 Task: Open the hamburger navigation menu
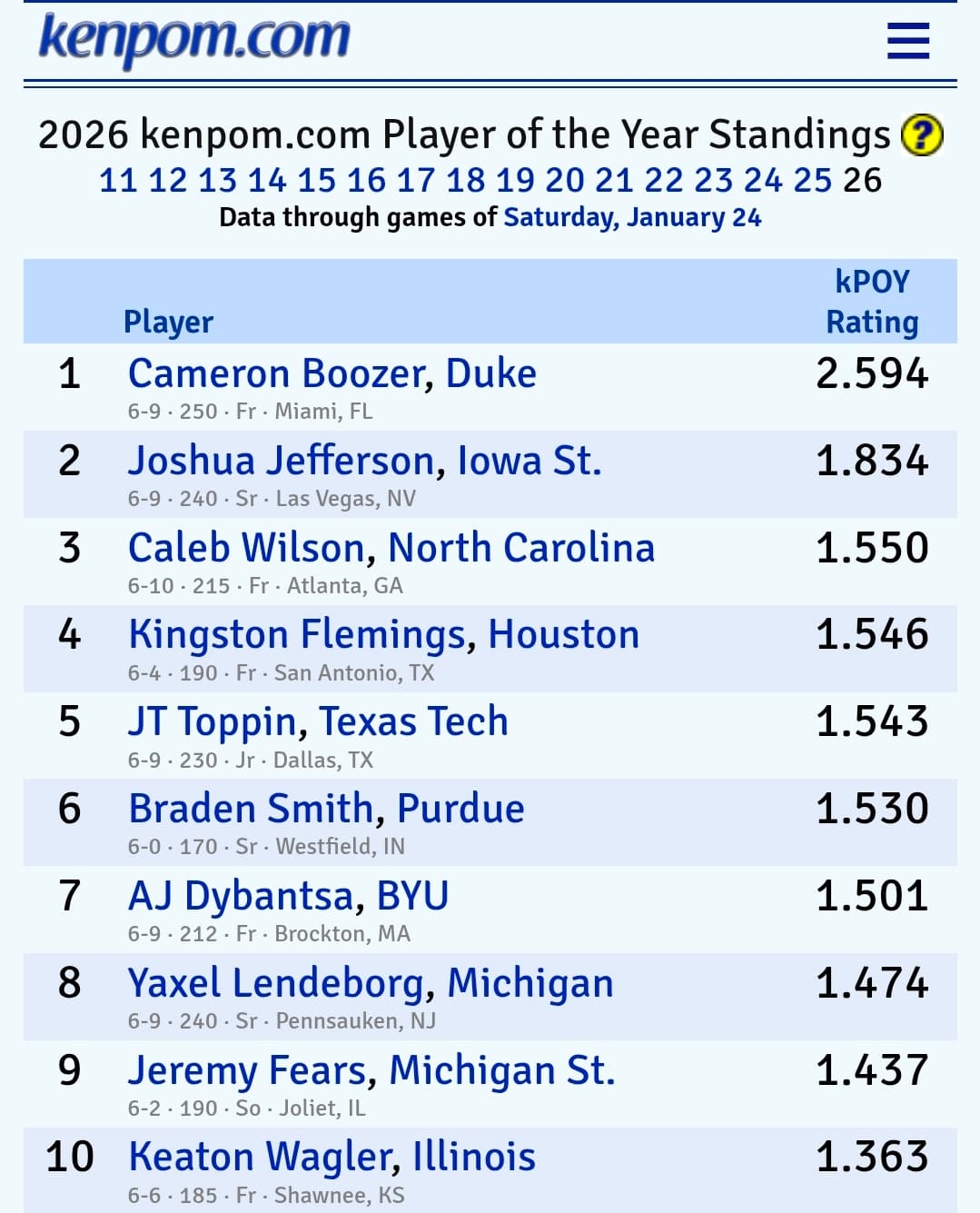click(907, 41)
